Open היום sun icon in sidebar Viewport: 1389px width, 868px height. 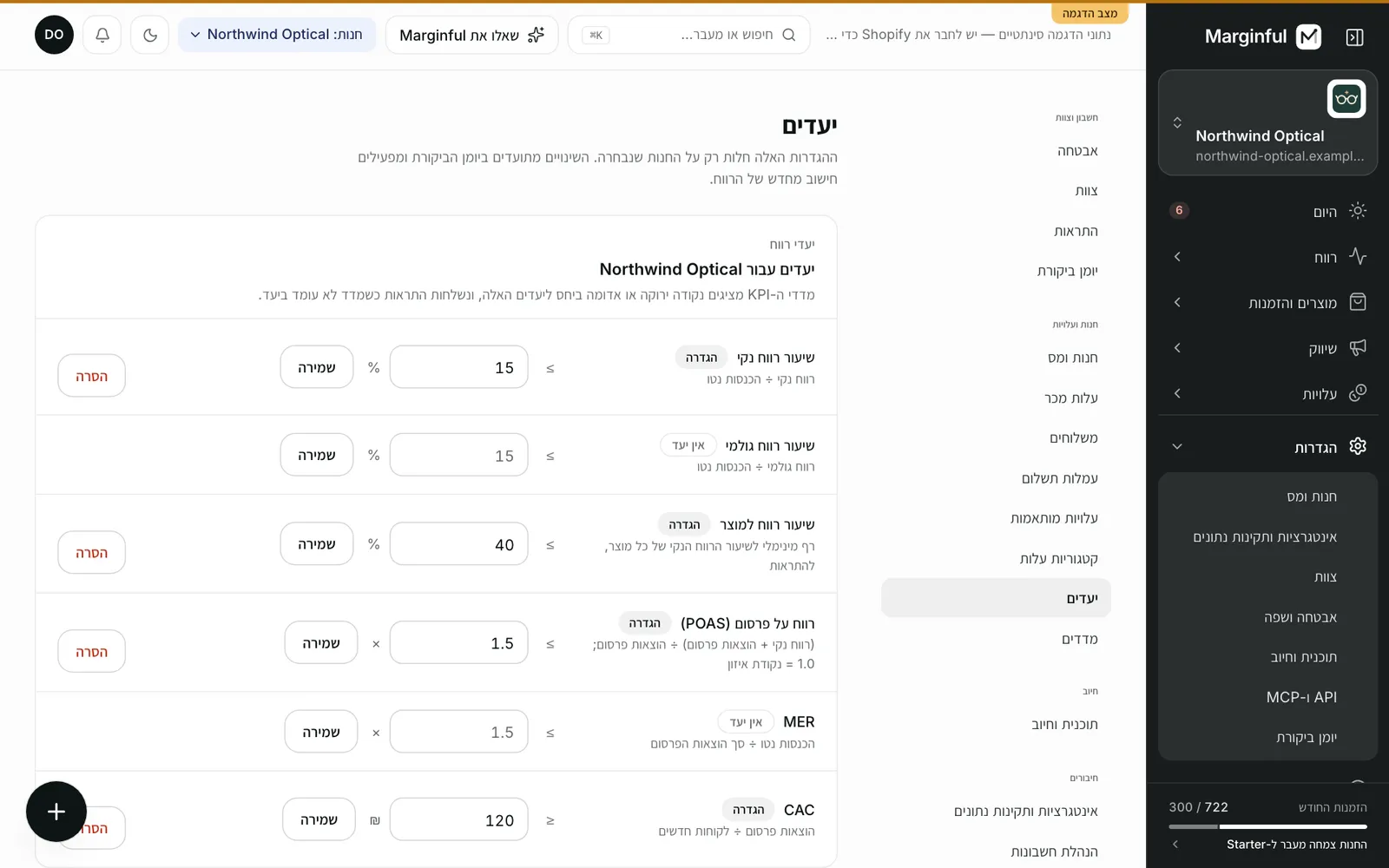click(x=1358, y=211)
